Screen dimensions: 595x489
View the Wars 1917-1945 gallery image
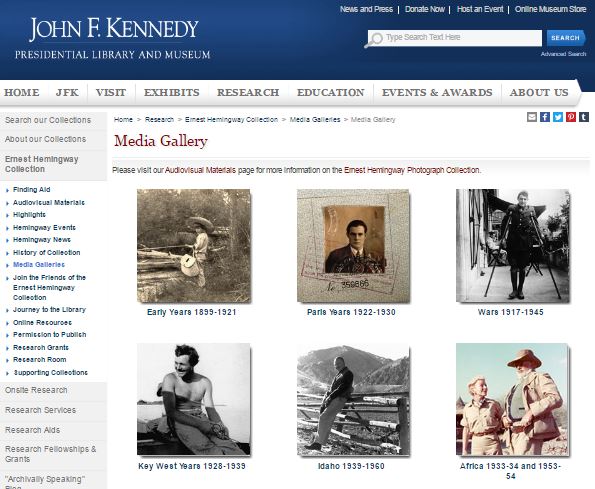(513, 246)
